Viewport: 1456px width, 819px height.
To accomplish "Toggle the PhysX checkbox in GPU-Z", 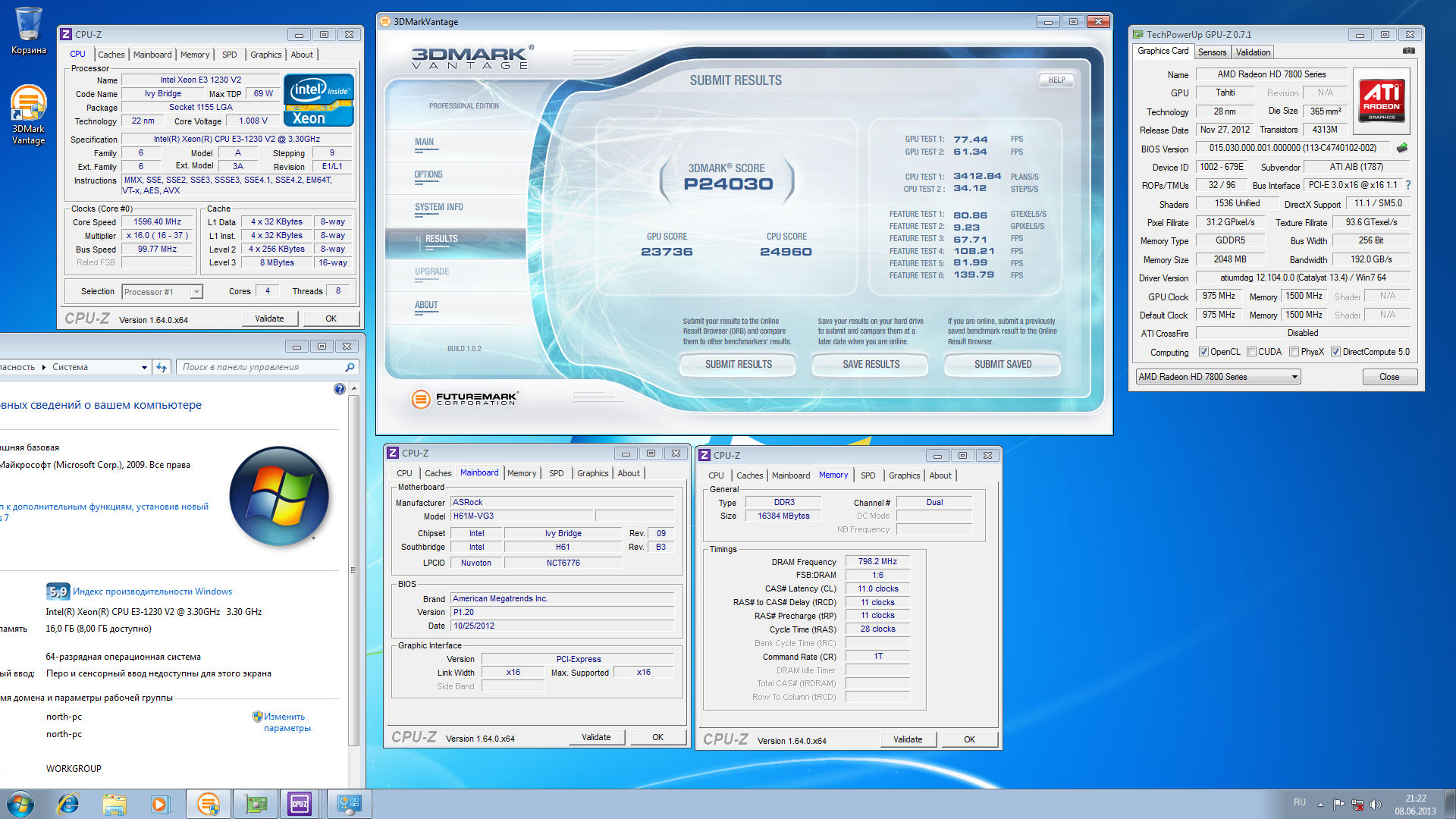I will (1294, 352).
